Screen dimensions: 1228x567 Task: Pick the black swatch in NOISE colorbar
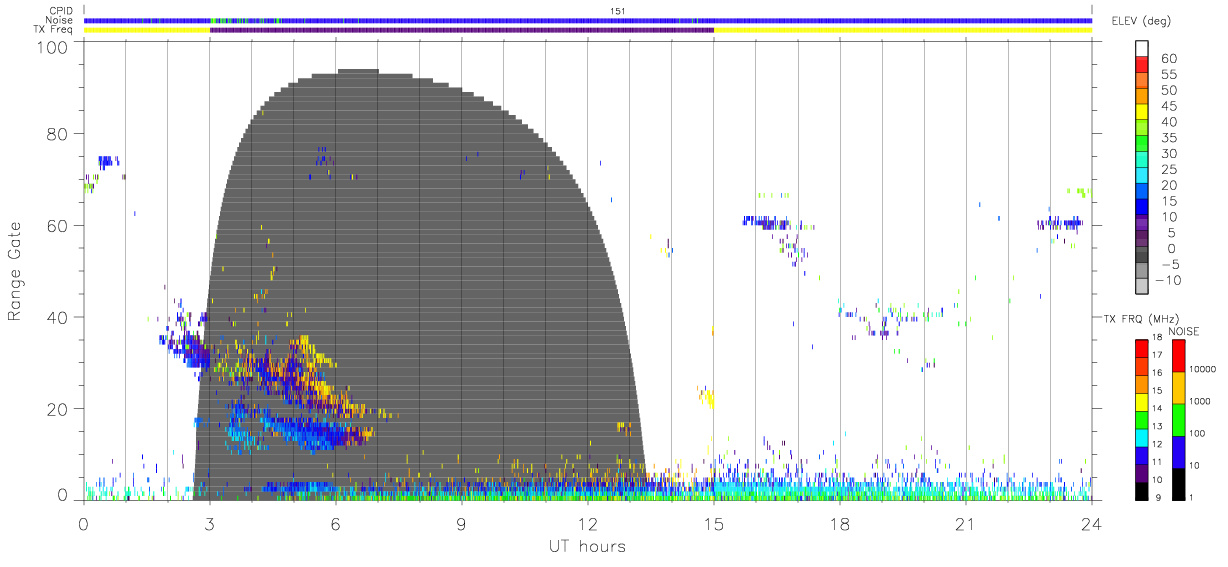[x=1178, y=482]
